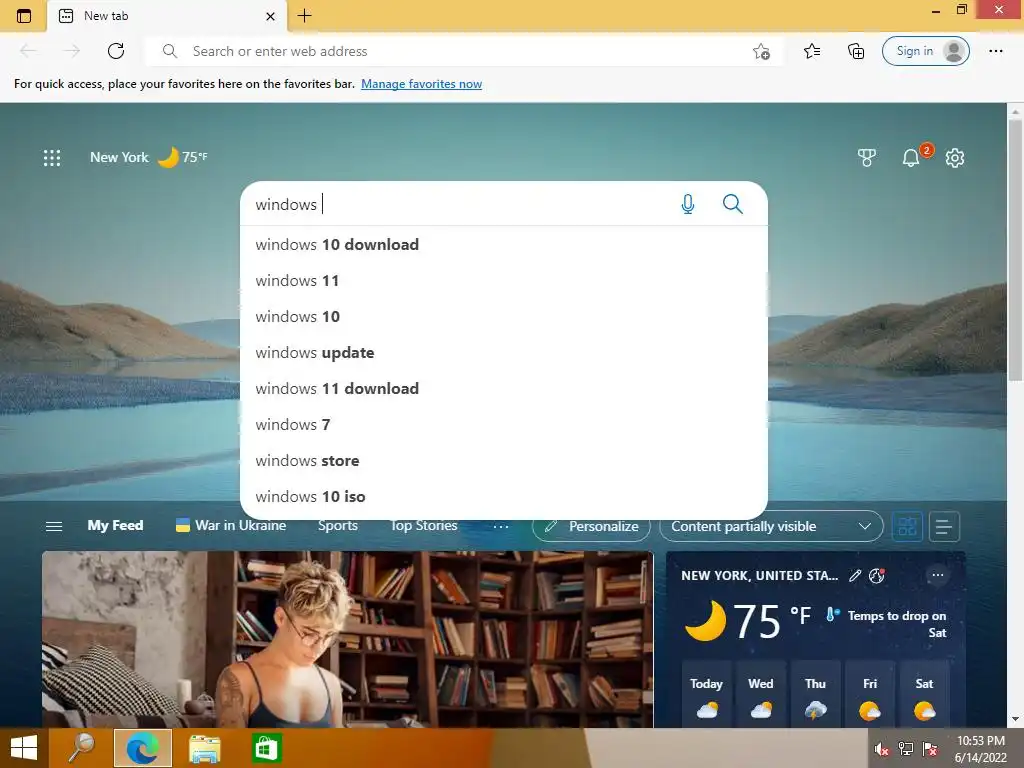1024x768 pixels.
Task: Open network status tray icon
Action: [x=906, y=749]
